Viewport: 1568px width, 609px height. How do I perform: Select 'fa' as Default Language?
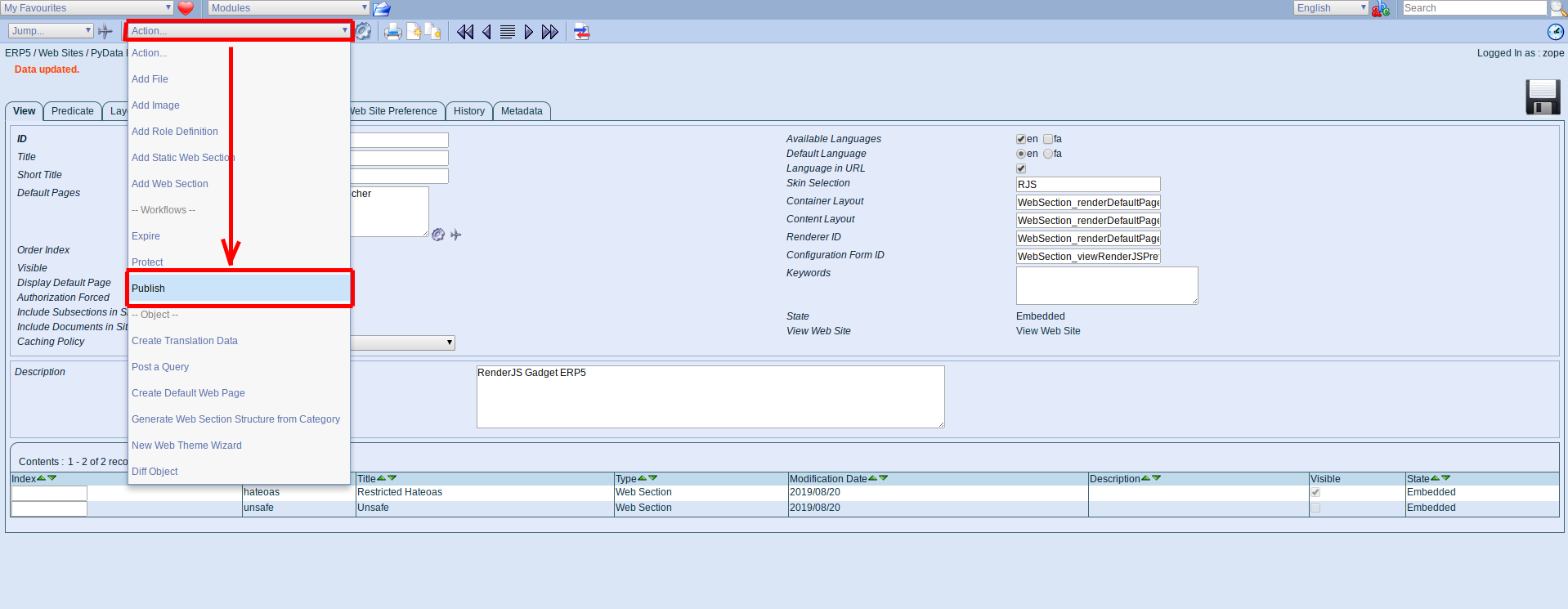(1048, 154)
